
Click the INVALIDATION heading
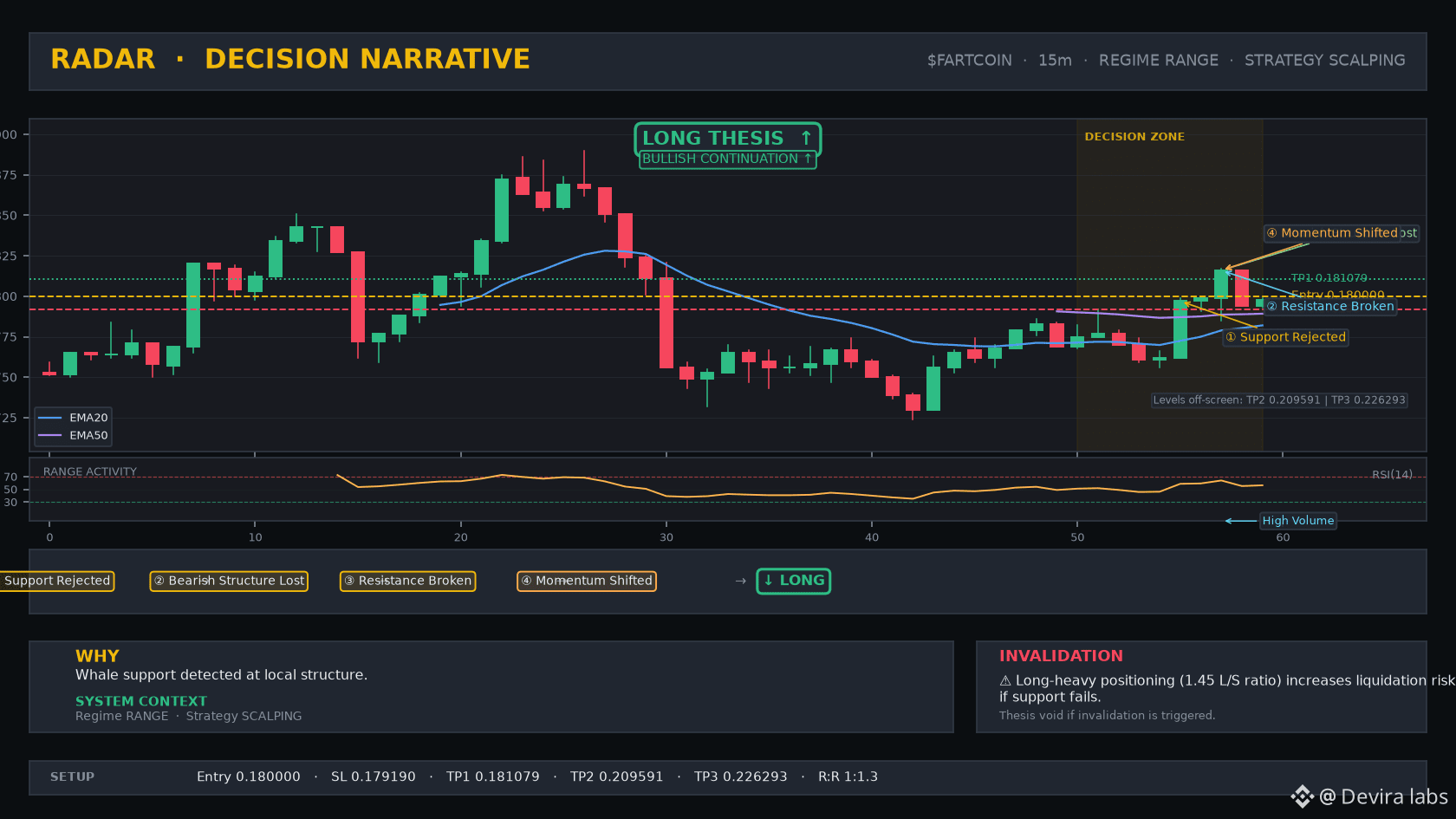1061,656
